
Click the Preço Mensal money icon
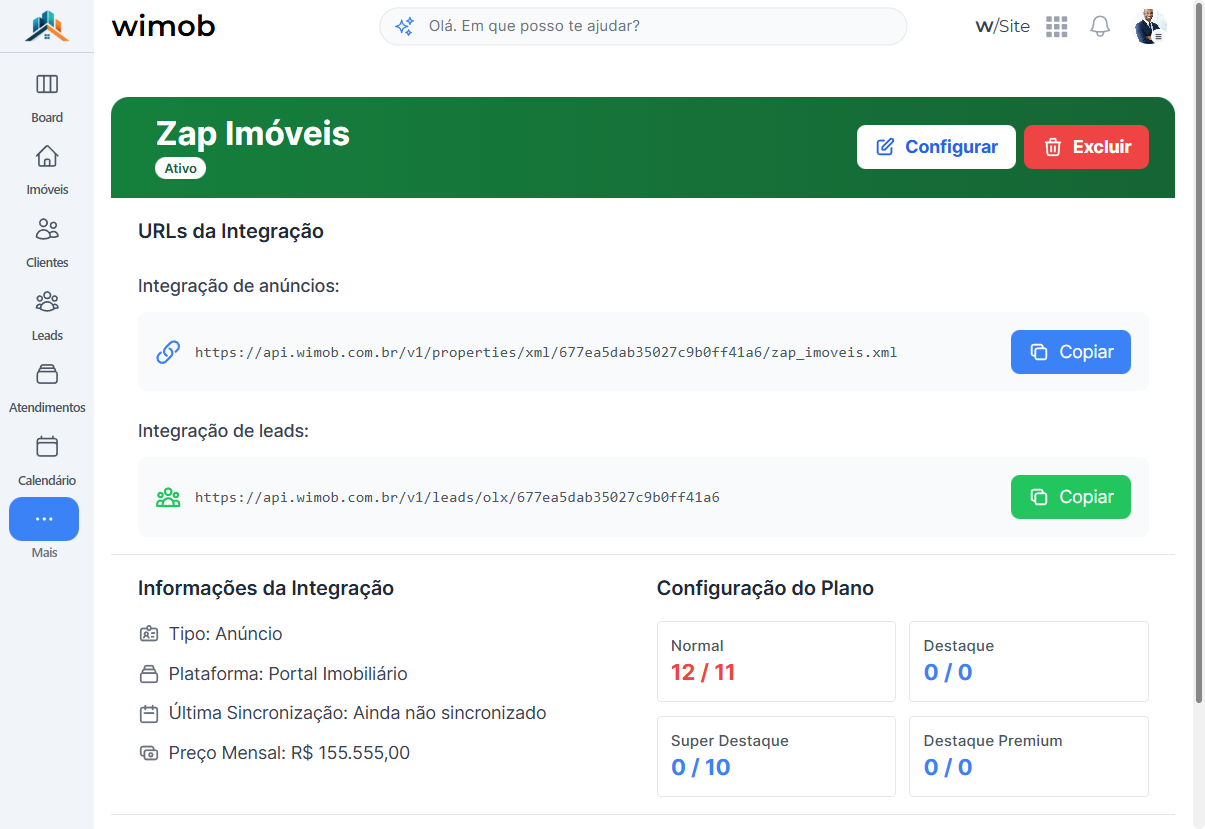click(149, 753)
